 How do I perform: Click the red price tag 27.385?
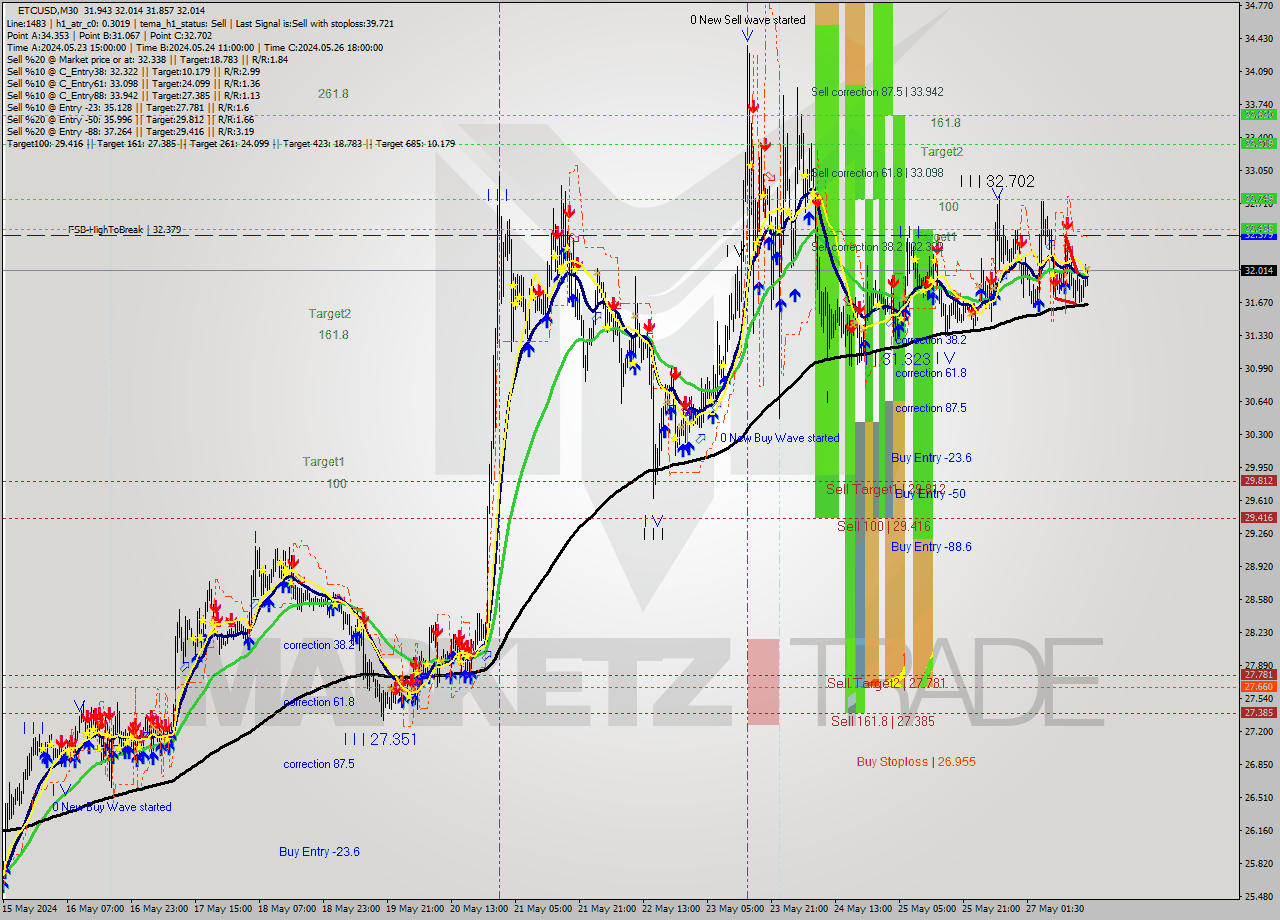coord(1258,713)
